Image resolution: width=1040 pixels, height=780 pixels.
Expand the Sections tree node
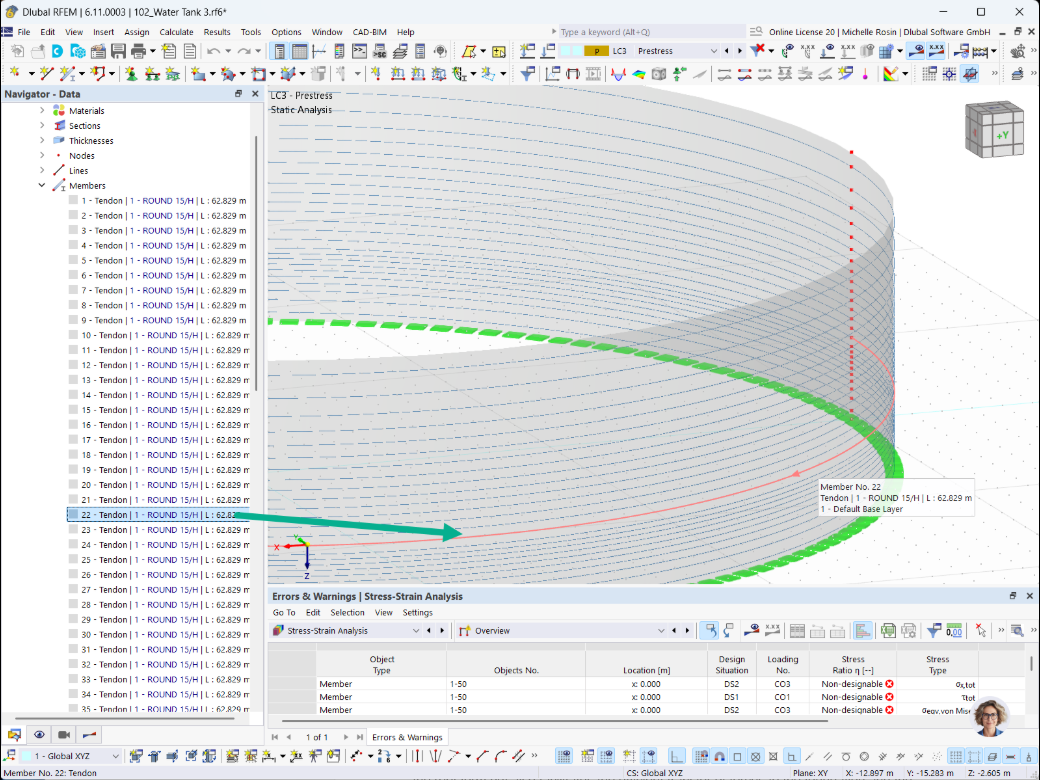pyautogui.click(x=42, y=125)
